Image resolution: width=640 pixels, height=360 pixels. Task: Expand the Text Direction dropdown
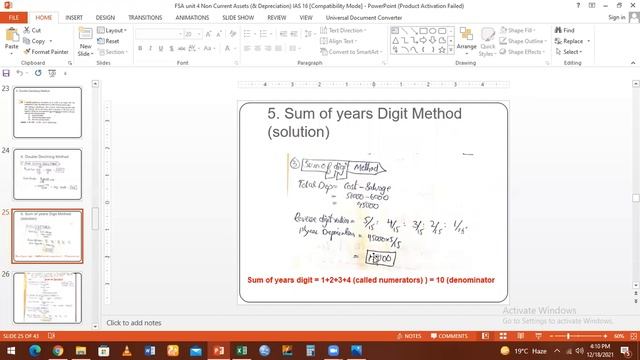tap(343, 30)
